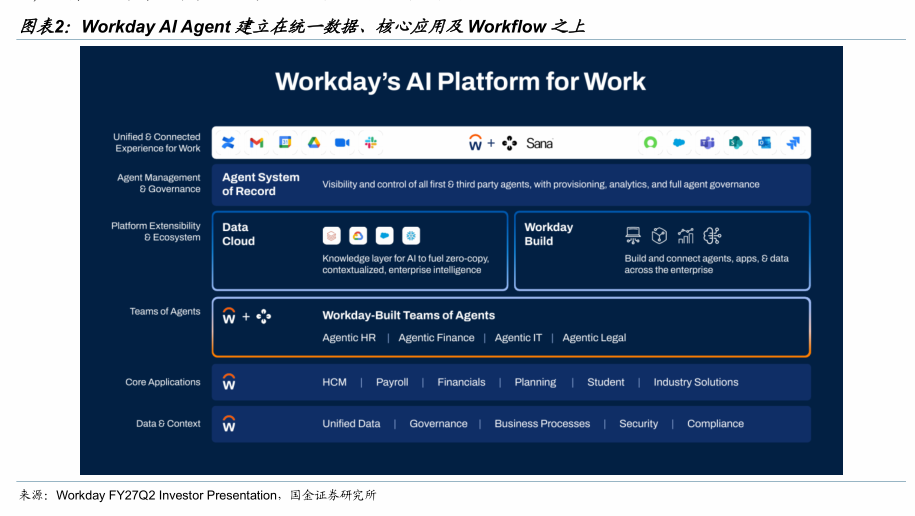The height and width of the screenshot is (516, 915).
Task: Click the Salesforce cloud icon in the top bar
Action: [x=679, y=142]
